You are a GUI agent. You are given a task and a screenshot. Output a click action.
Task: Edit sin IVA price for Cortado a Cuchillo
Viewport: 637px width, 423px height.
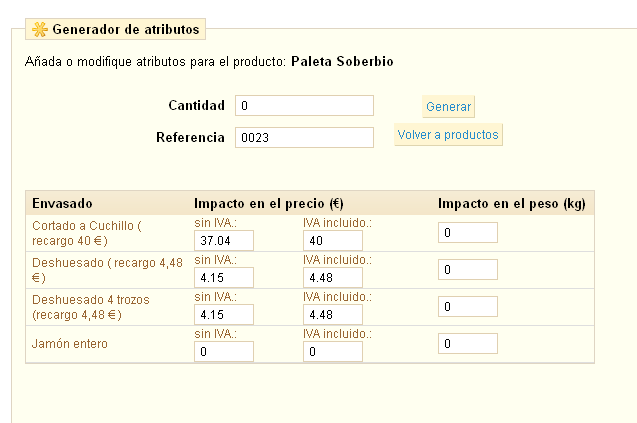[224, 240]
